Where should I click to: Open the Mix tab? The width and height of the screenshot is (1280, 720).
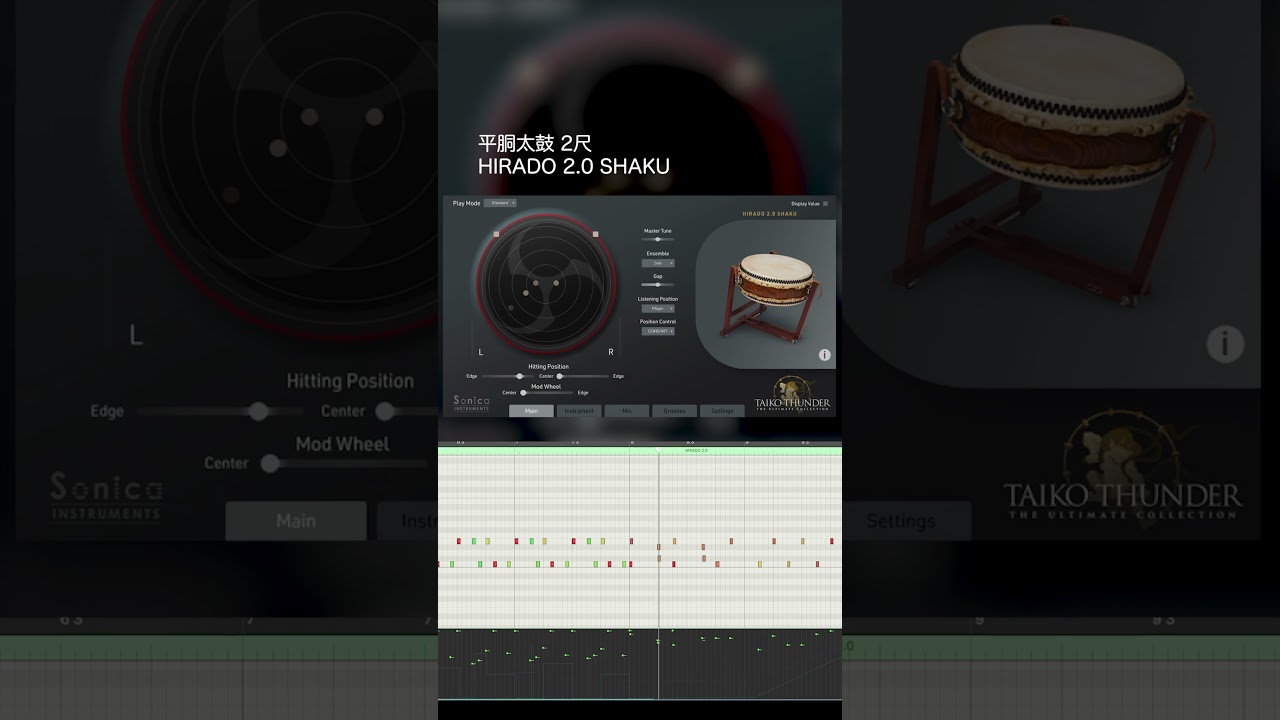[627, 411]
